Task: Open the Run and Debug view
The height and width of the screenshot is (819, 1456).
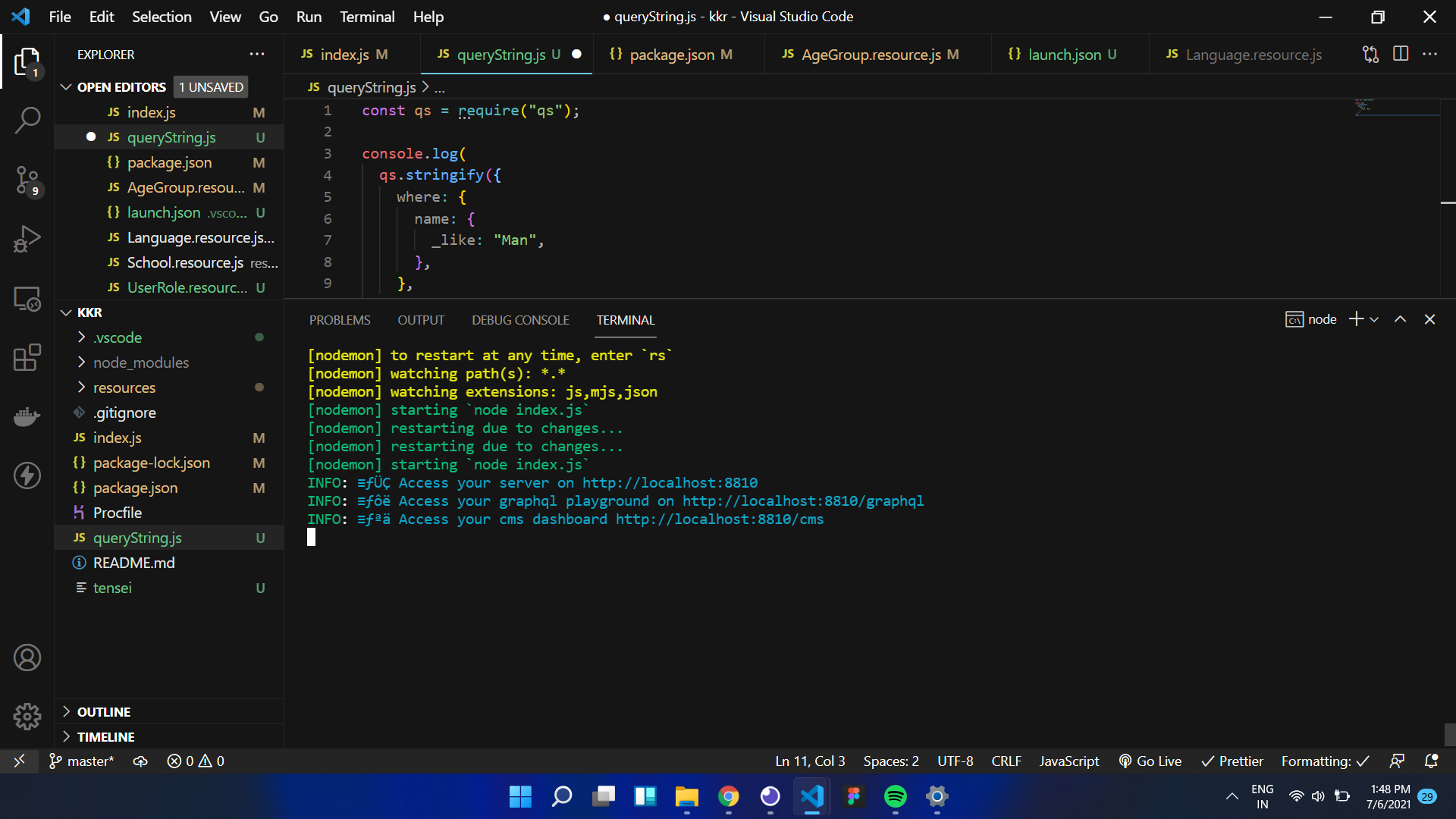Action: pos(27,239)
